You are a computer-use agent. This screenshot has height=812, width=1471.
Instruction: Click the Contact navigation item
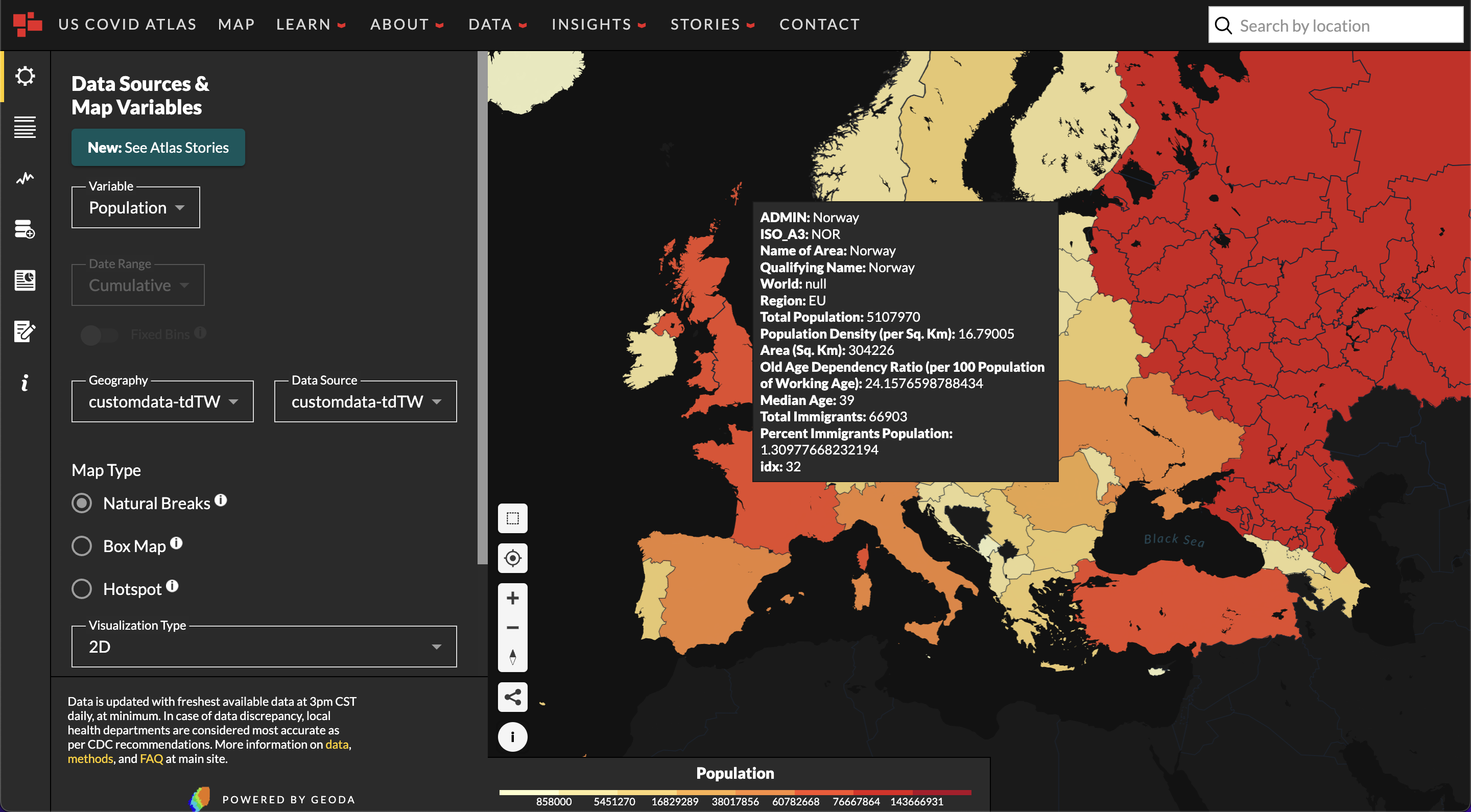click(x=819, y=25)
